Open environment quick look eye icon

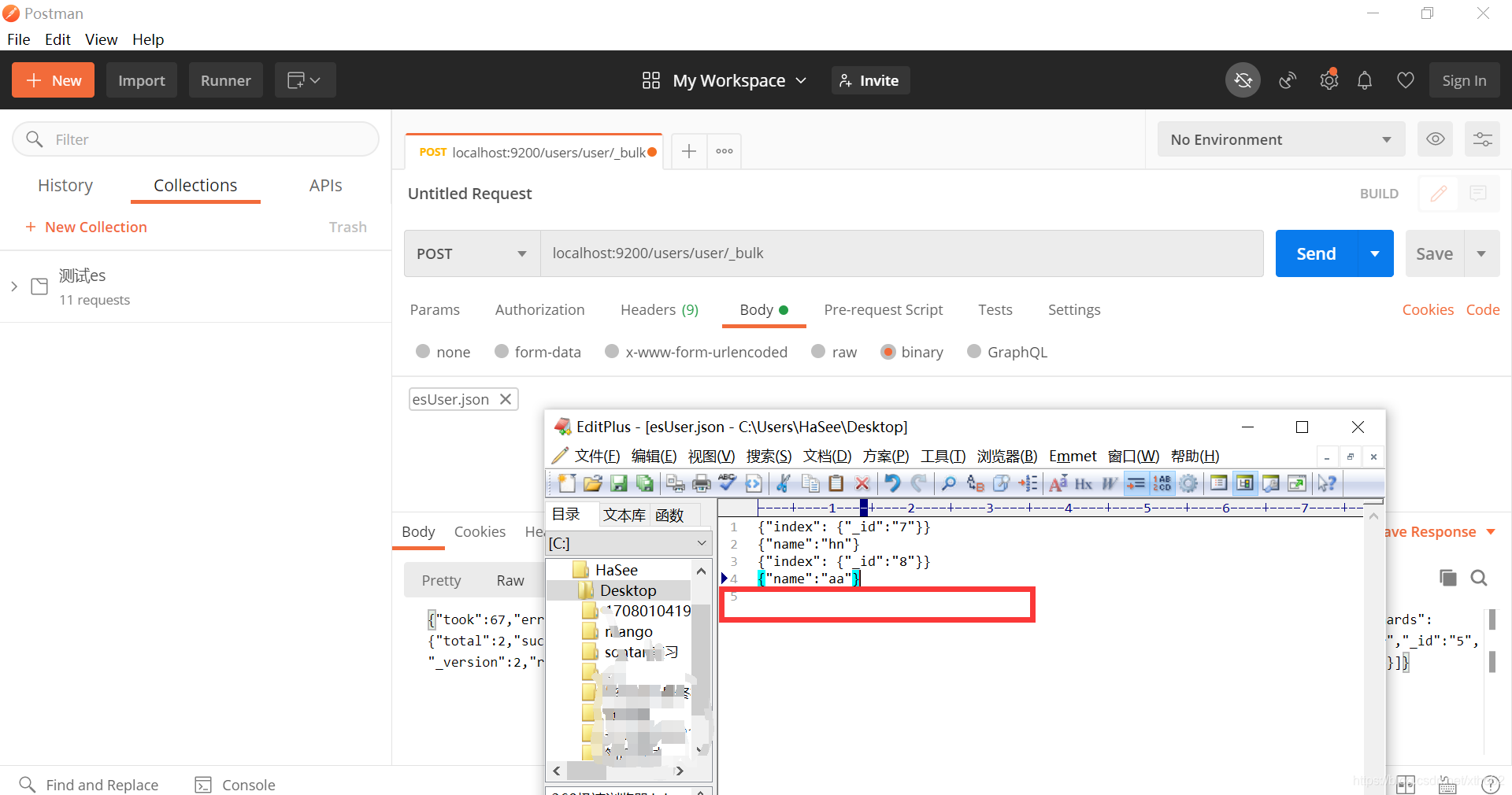[1436, 139]
